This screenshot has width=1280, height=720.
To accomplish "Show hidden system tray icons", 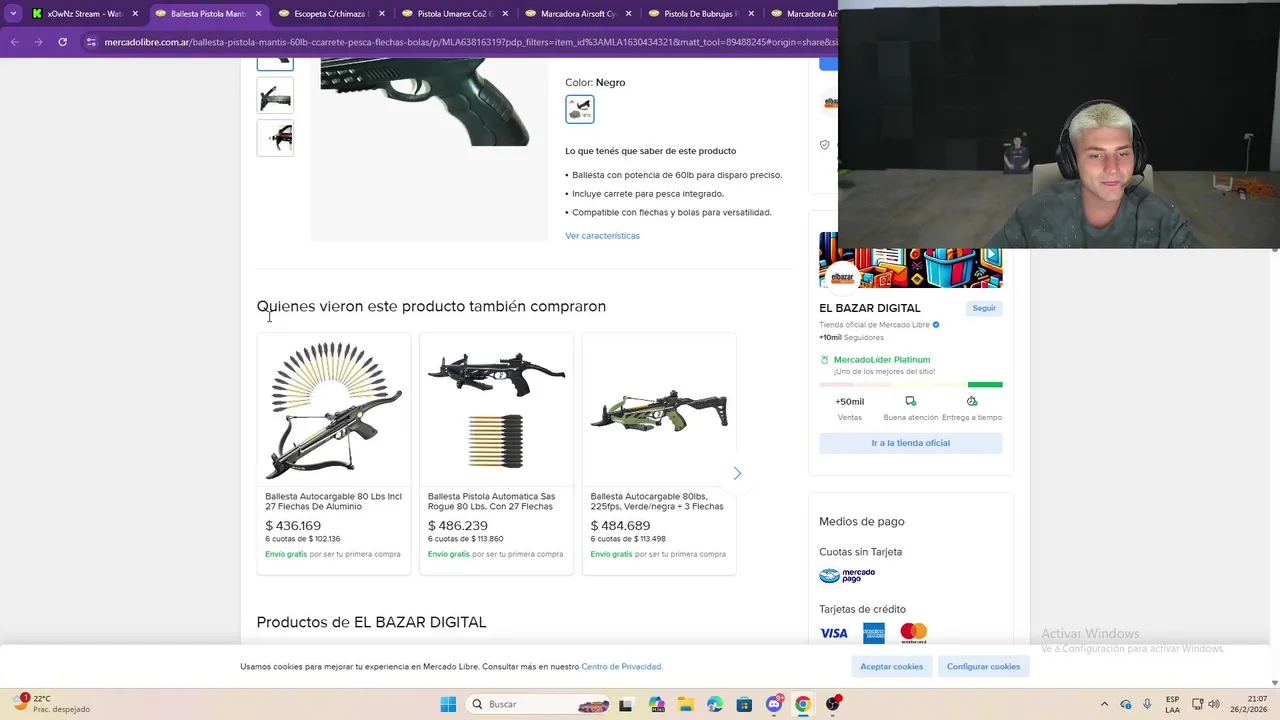I will click(1104, 704).
